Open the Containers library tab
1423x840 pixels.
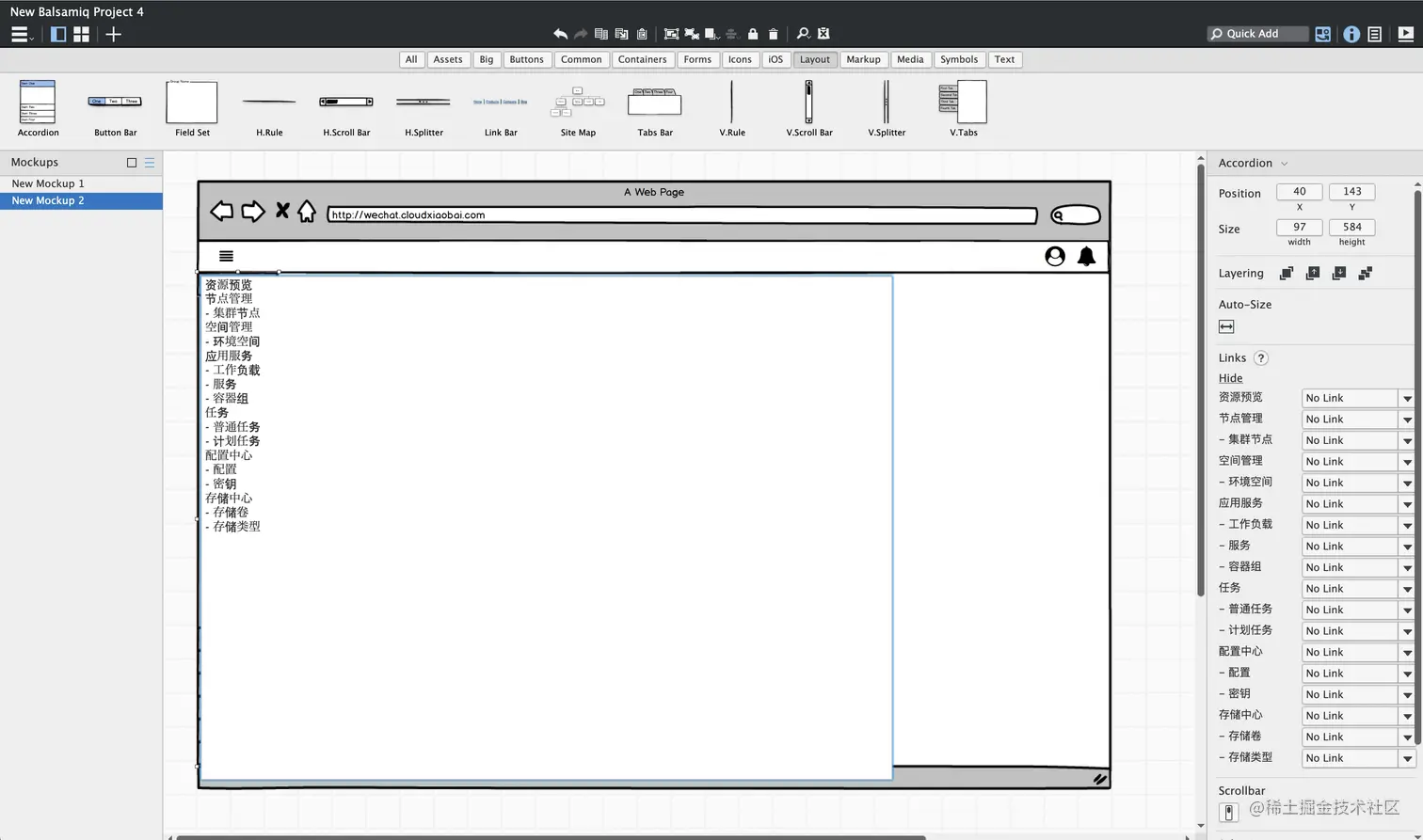pyautogui.click(x=642, y=59)
